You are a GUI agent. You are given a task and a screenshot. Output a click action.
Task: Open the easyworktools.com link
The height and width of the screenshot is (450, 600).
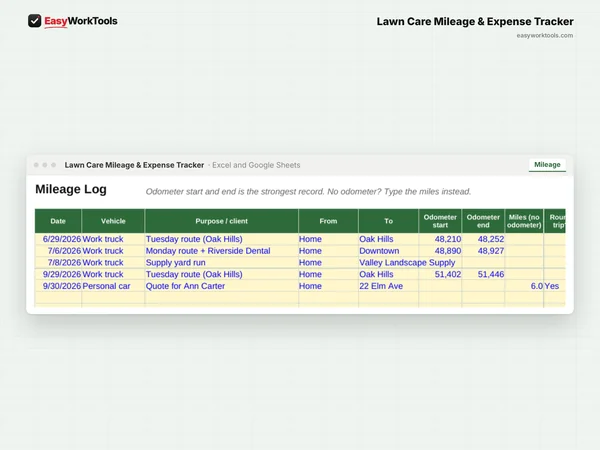tap(545, 36)
